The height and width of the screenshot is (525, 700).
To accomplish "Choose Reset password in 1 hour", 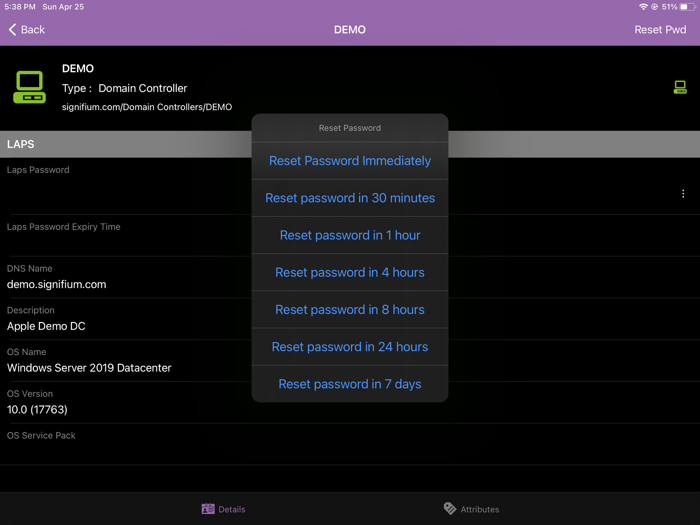I will click(350, 235).
